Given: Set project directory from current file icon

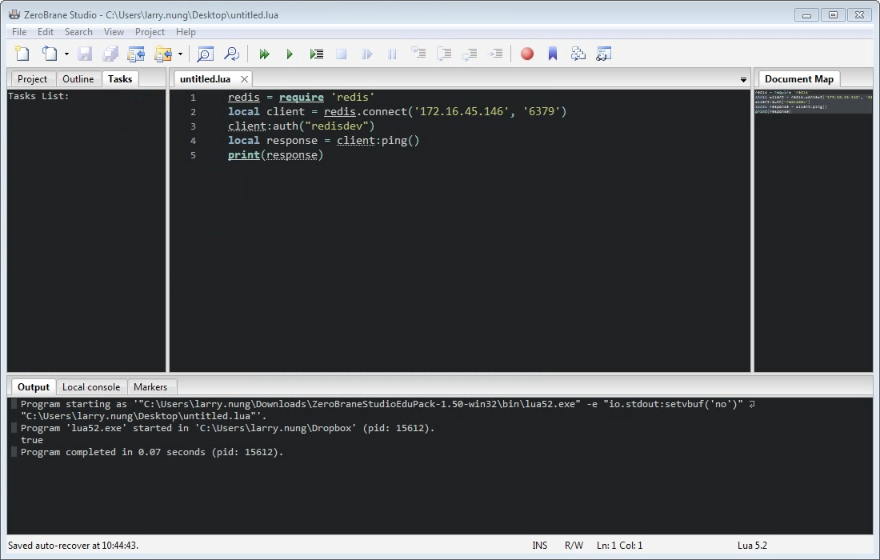Looking at the screenshot, I should [136, 54].
